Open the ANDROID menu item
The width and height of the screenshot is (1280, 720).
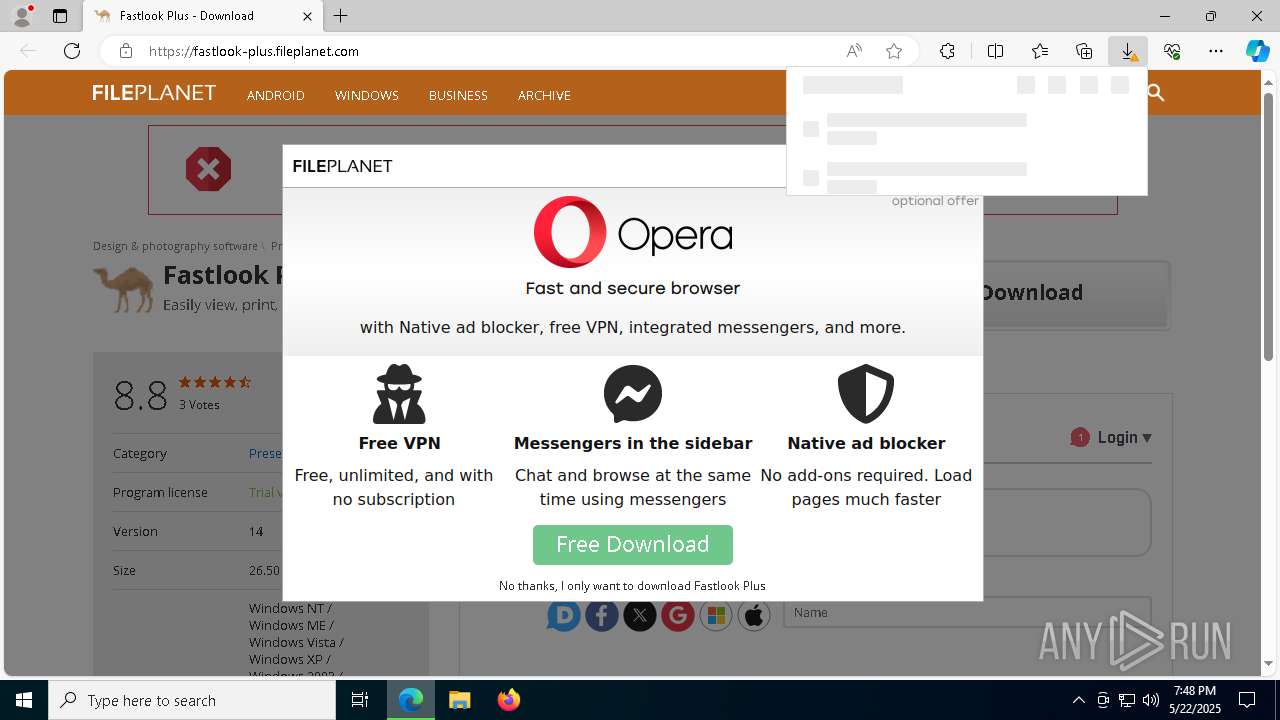pyautogui.click(x=276, y=95)
